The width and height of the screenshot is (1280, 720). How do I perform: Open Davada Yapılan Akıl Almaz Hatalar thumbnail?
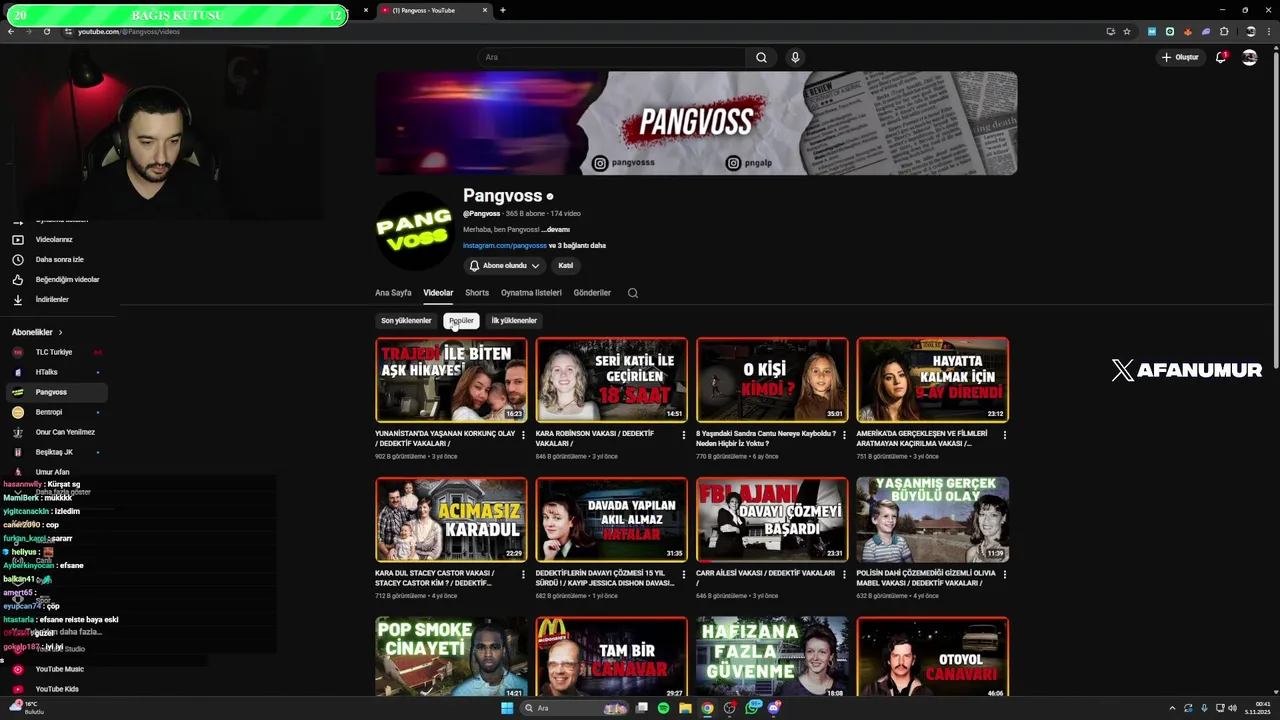tap(611, 519)
